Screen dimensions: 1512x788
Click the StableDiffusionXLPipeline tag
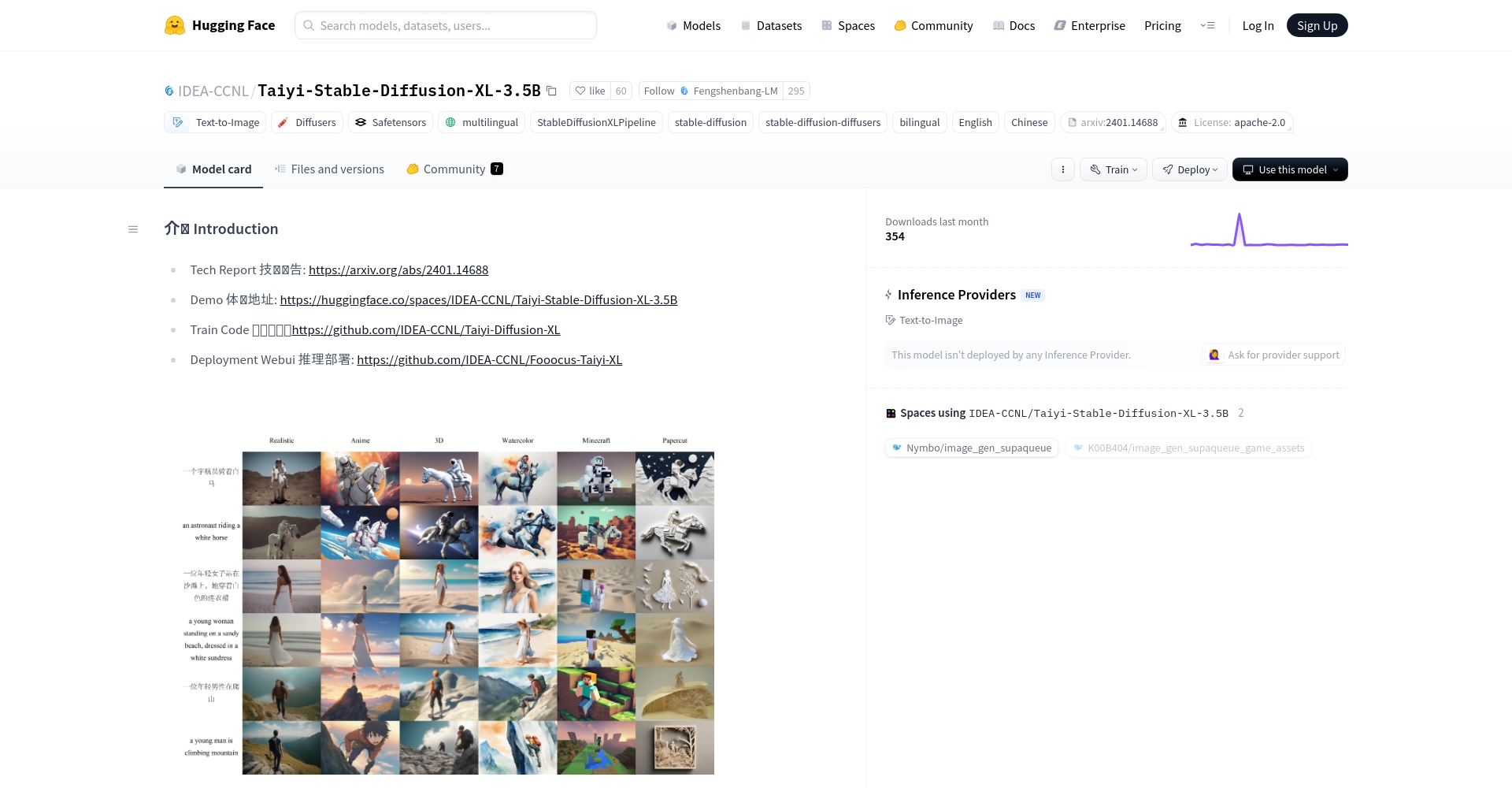click(x=596, y=122)
